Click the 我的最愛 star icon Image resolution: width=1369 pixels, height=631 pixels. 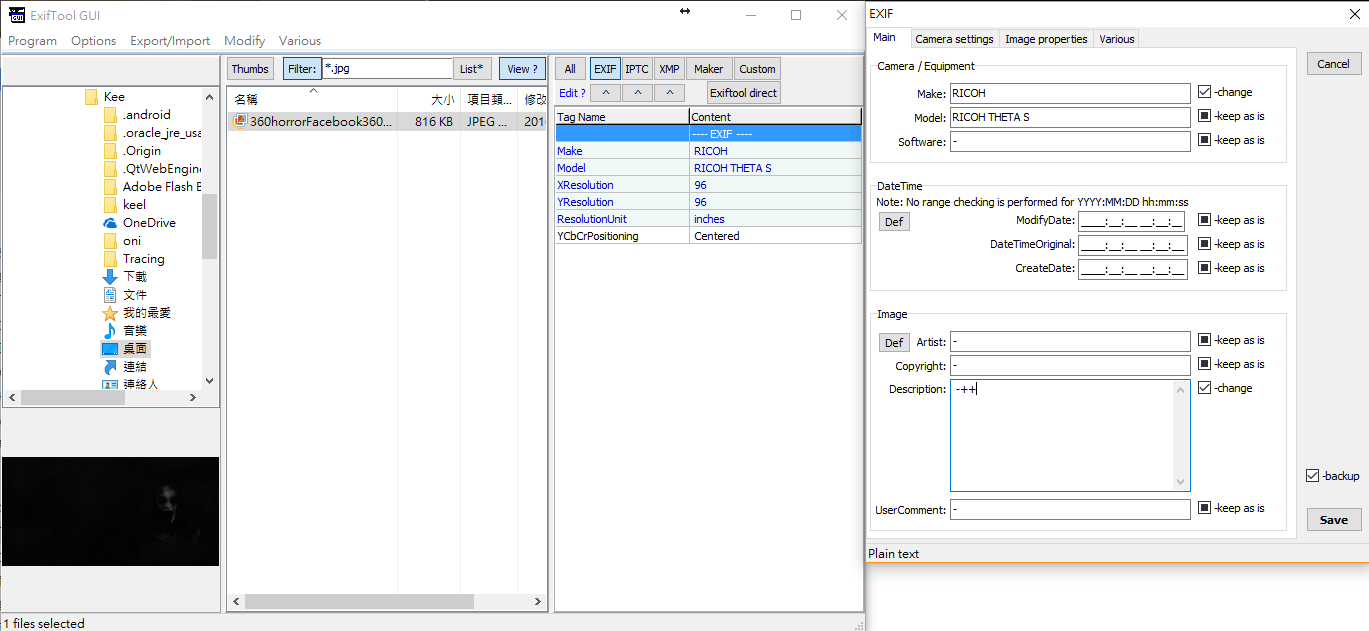point(110,313)
